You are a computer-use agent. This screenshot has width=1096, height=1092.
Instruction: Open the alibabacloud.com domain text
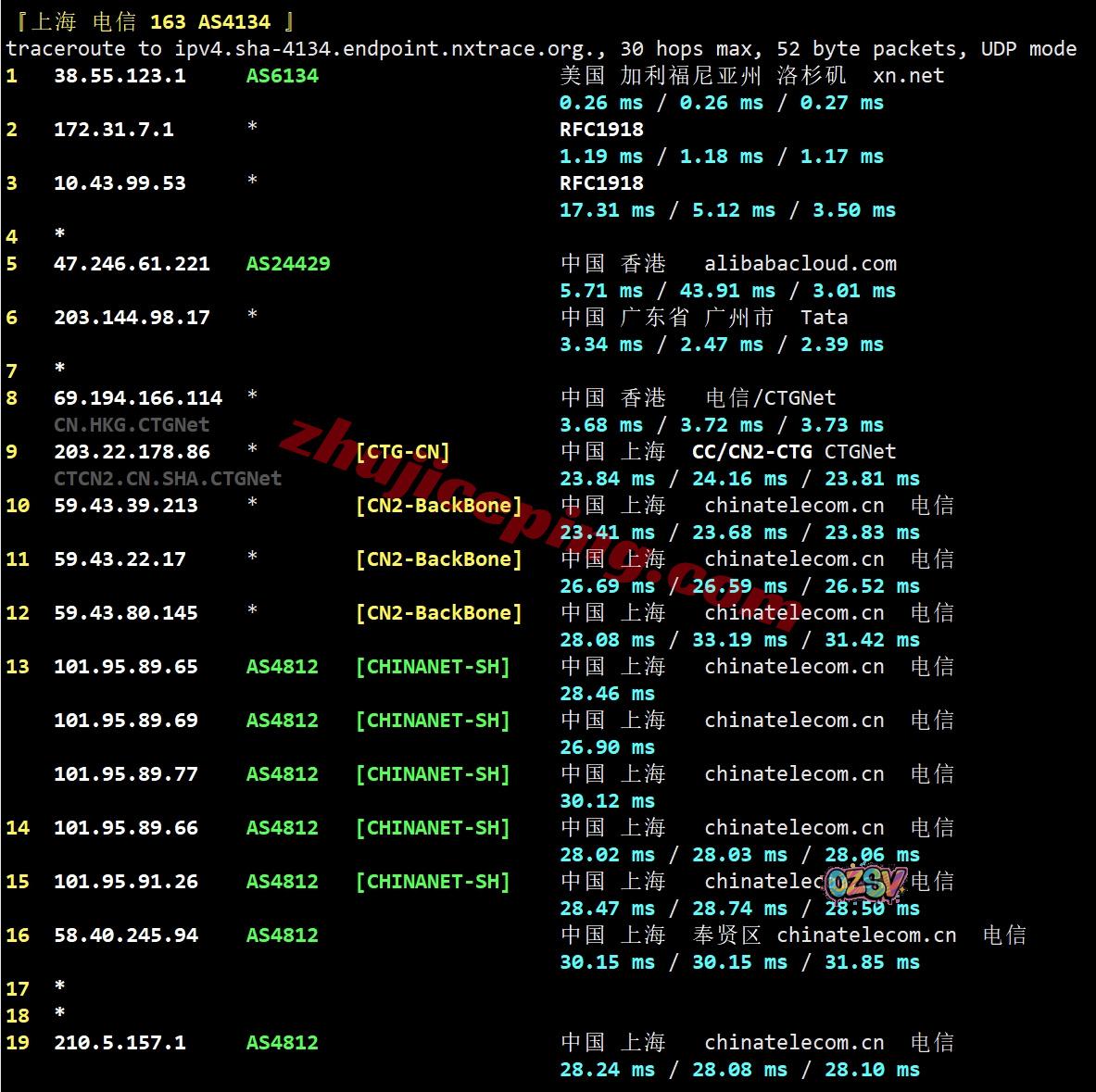[x=800, y=264]
